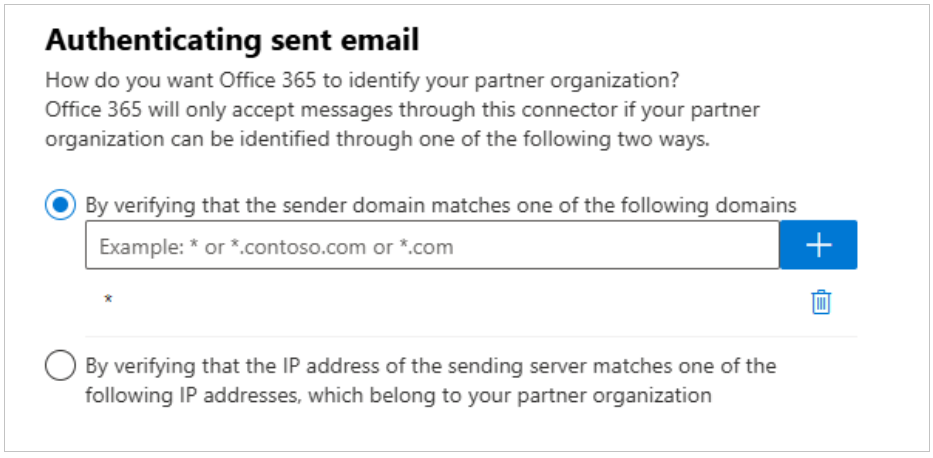The width and height of the screenshot is (933, 458).
Task: Select the * domain entry in the list
Action: click(x=108, y=299)
